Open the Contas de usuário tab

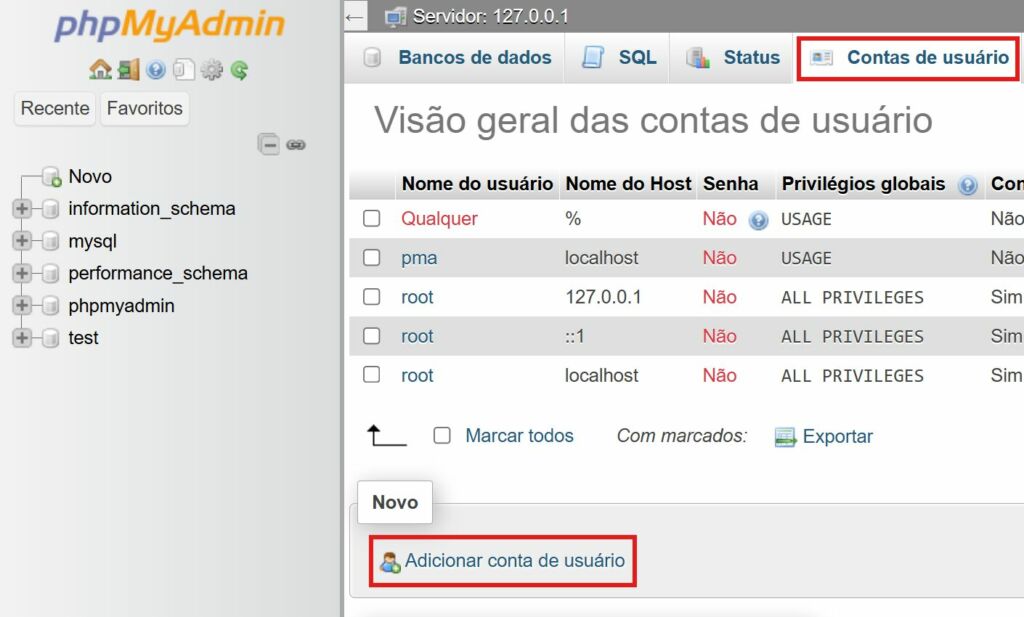coord(908,57)
